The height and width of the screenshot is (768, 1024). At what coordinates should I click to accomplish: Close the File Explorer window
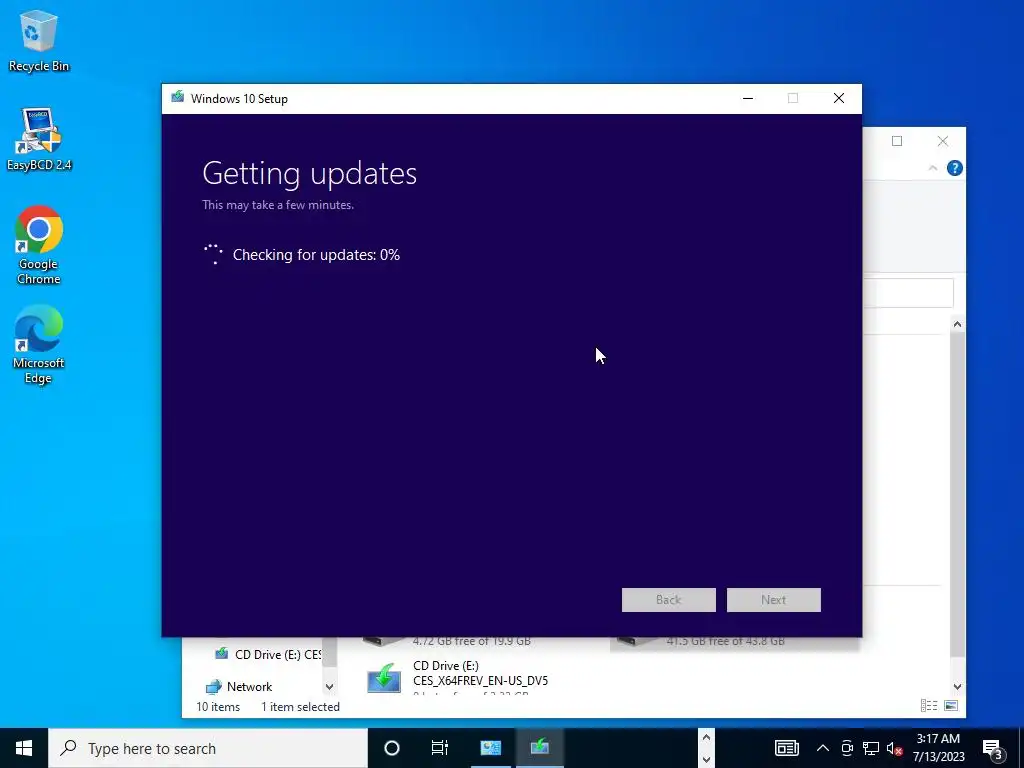942,141
